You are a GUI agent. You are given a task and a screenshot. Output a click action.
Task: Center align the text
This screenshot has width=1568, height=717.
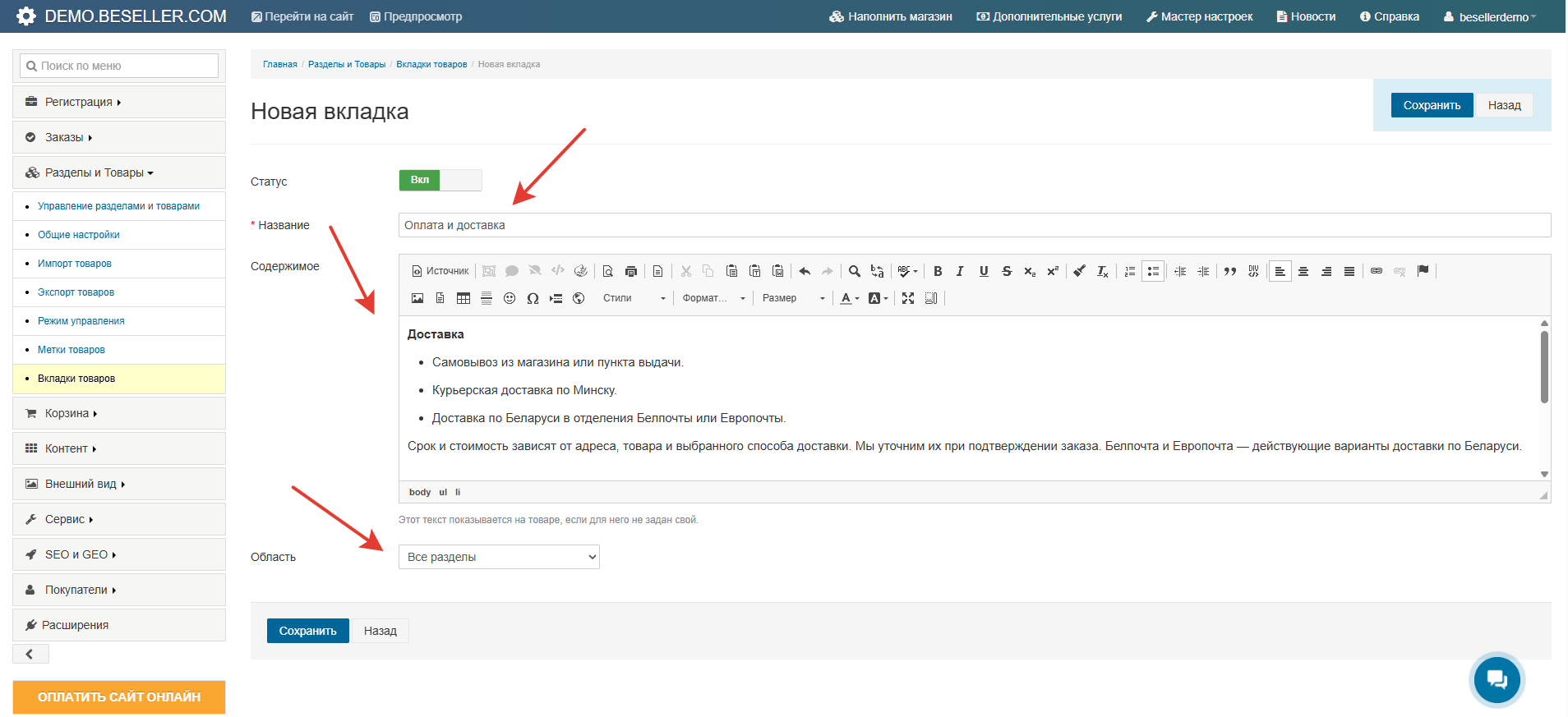(x=1303, y=271)
